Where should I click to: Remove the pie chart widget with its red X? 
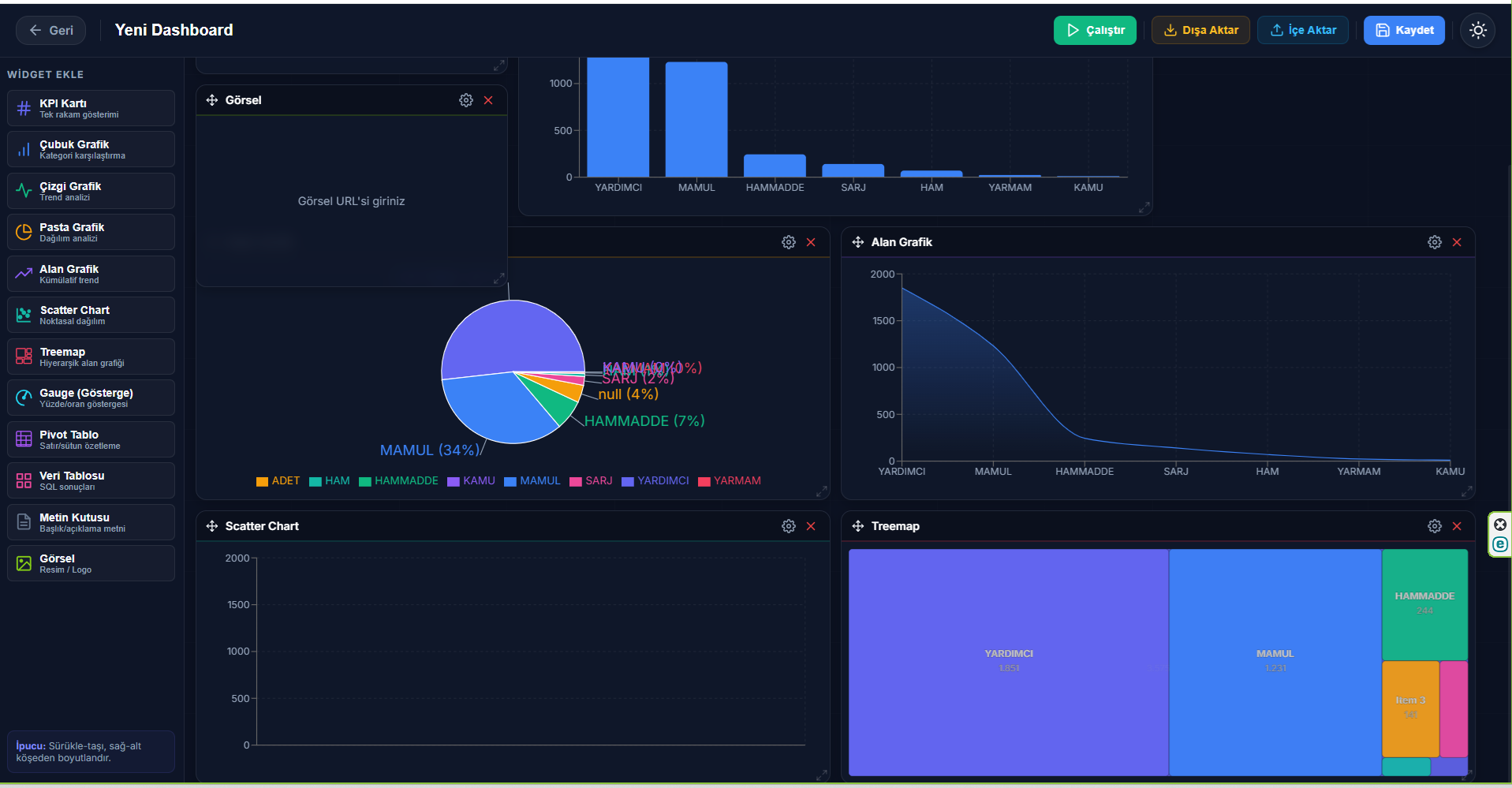tap(811, 242)
